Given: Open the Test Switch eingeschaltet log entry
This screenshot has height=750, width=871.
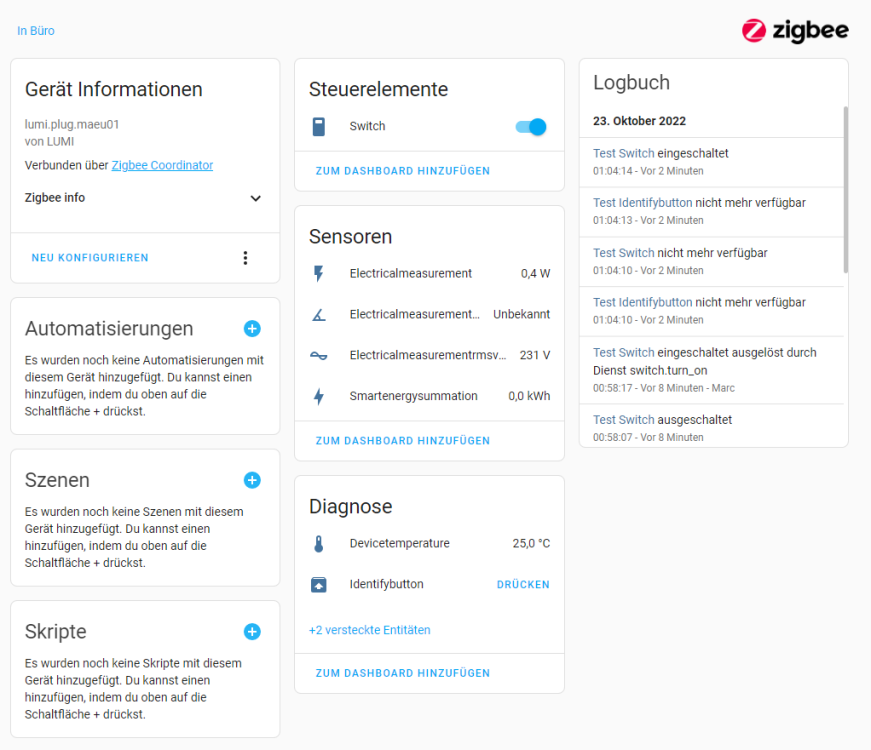Looking at the screenshot, I should tap(660, 153).
